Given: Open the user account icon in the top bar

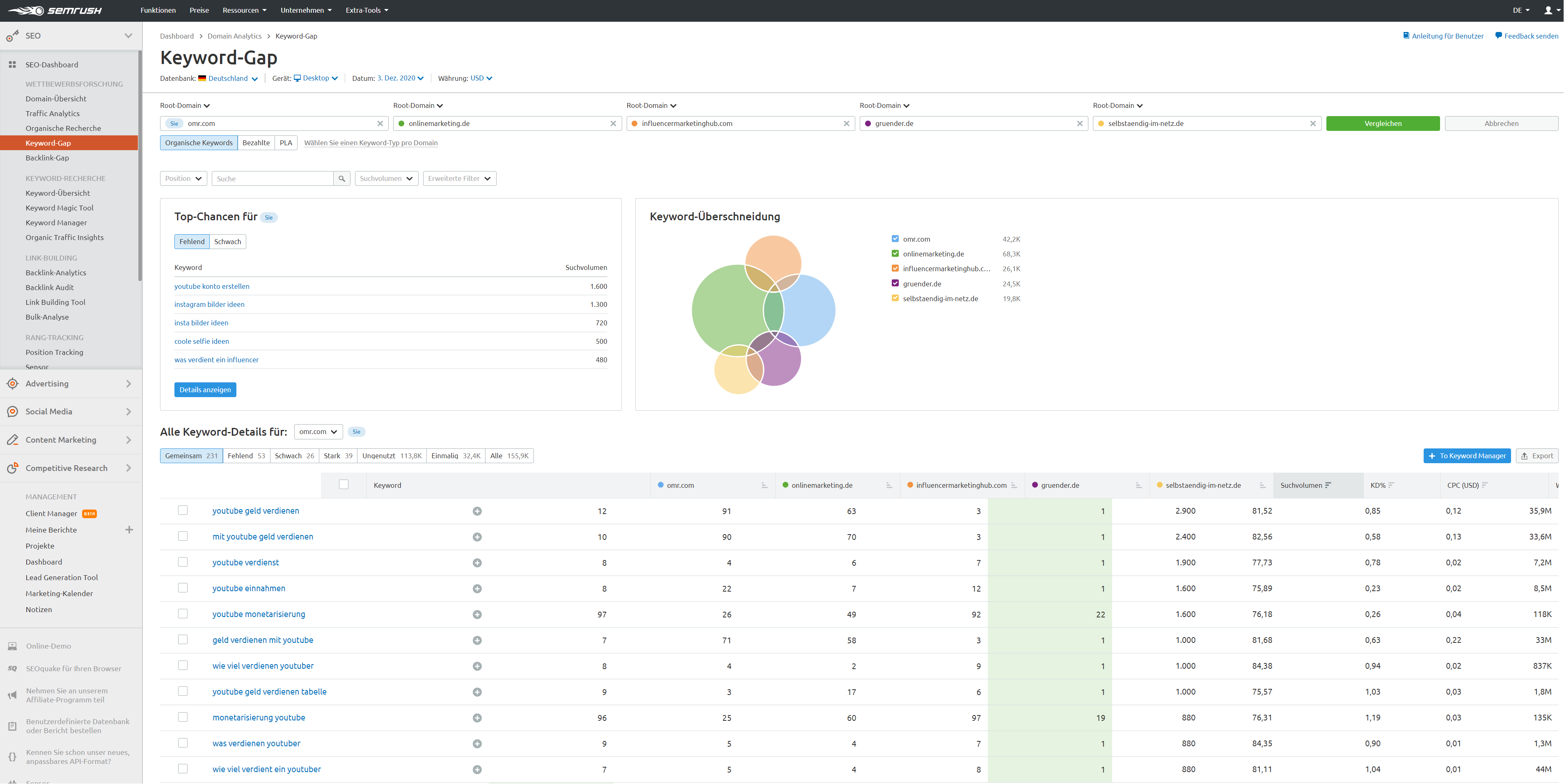Looking at the screenshot, I should [1548, 10].
